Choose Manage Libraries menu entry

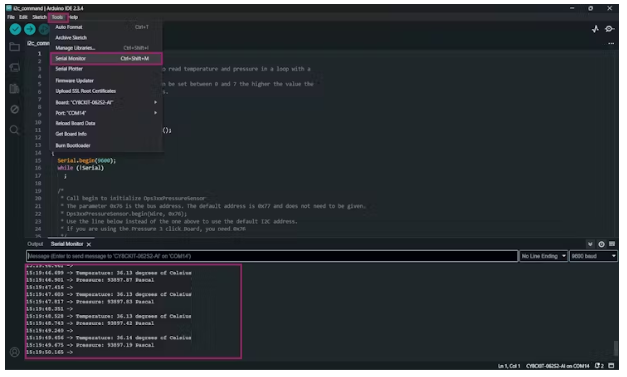click(x=106, y=48)
